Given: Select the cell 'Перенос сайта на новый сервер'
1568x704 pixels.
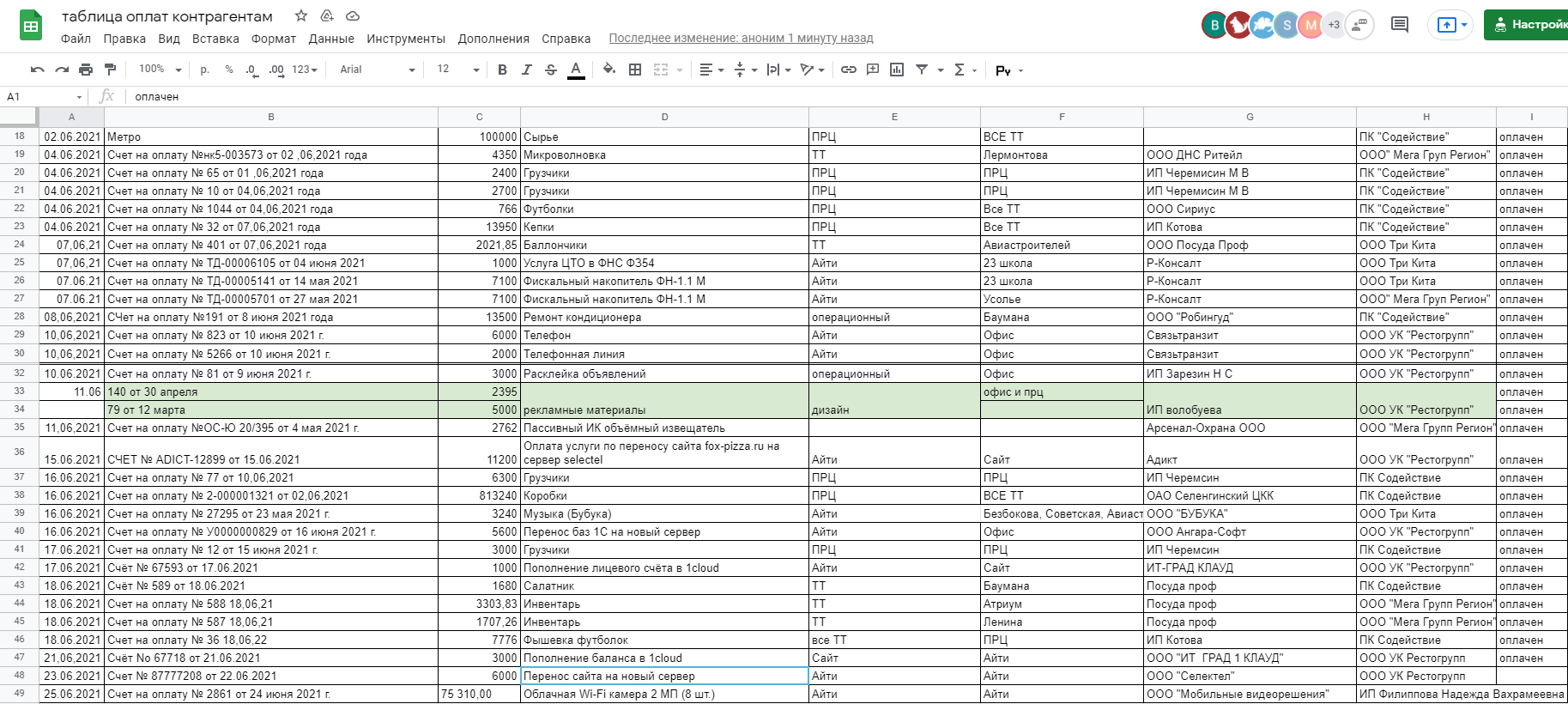Looking at the screenshot, I should point(664,676).
